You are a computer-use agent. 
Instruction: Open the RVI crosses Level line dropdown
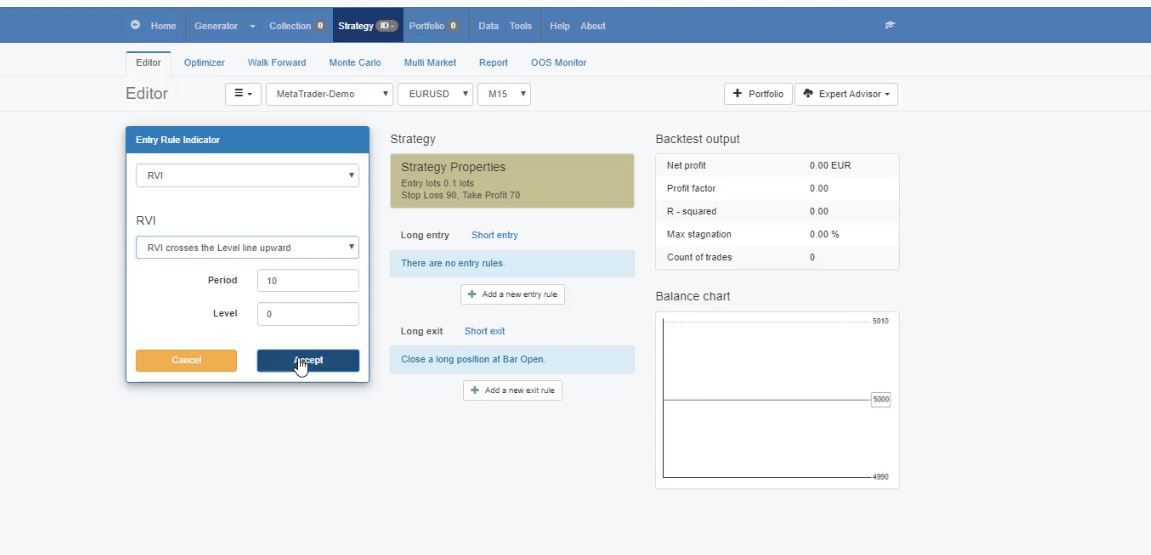(x=247, y=247)
